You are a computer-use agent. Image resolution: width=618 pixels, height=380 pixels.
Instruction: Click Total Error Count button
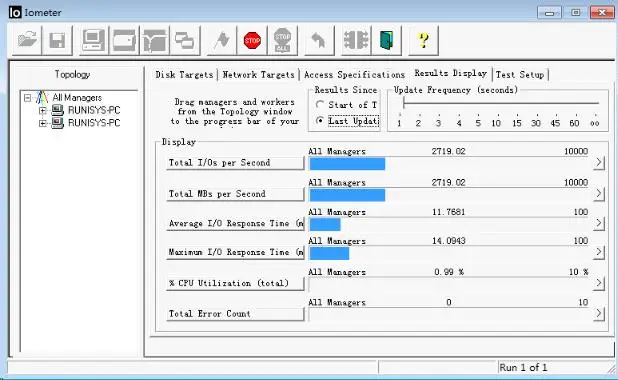235,314
